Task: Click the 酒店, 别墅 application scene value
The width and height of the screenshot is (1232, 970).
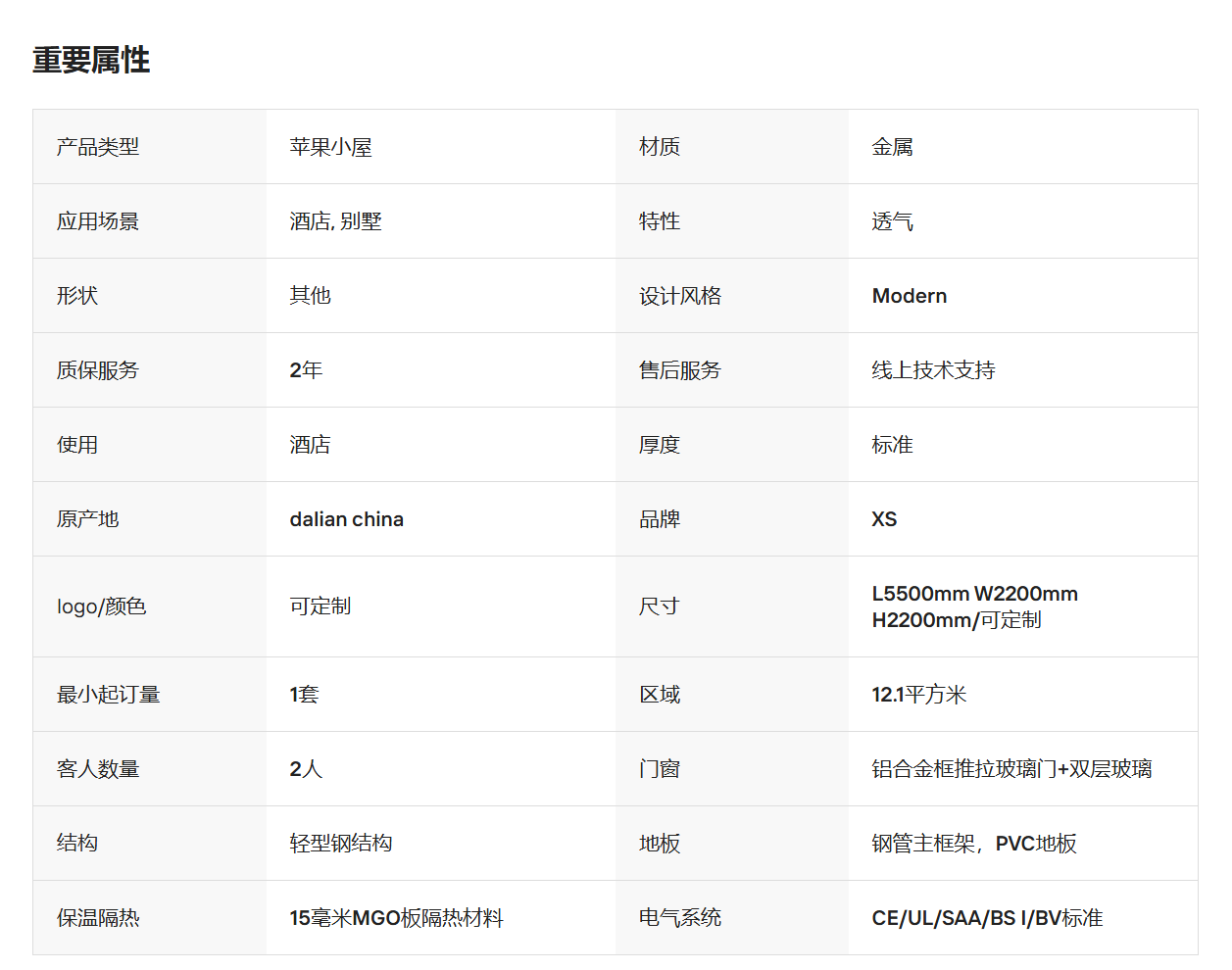Action: tap(335, 221)
